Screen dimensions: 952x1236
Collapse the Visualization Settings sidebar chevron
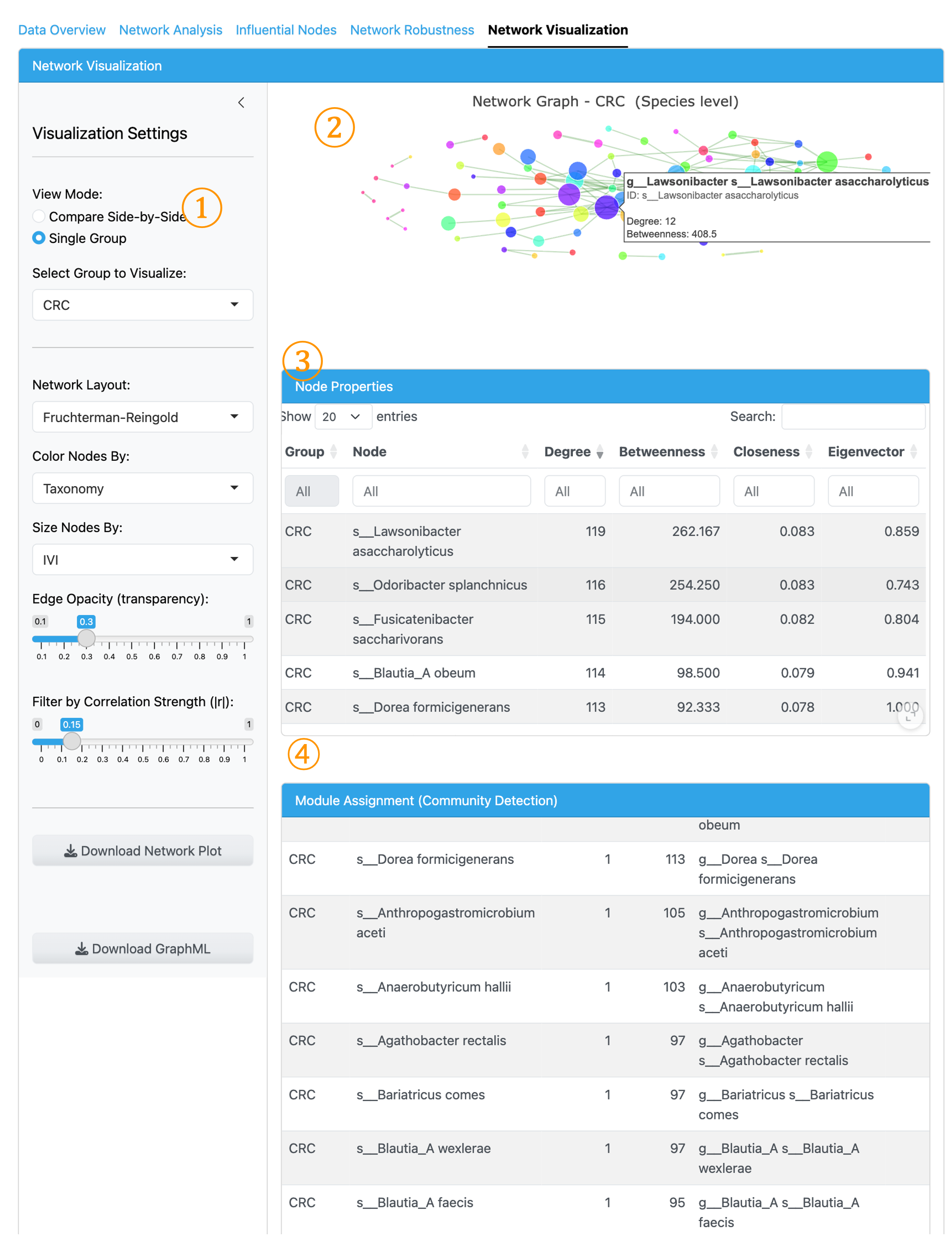(x=241, y=102)
